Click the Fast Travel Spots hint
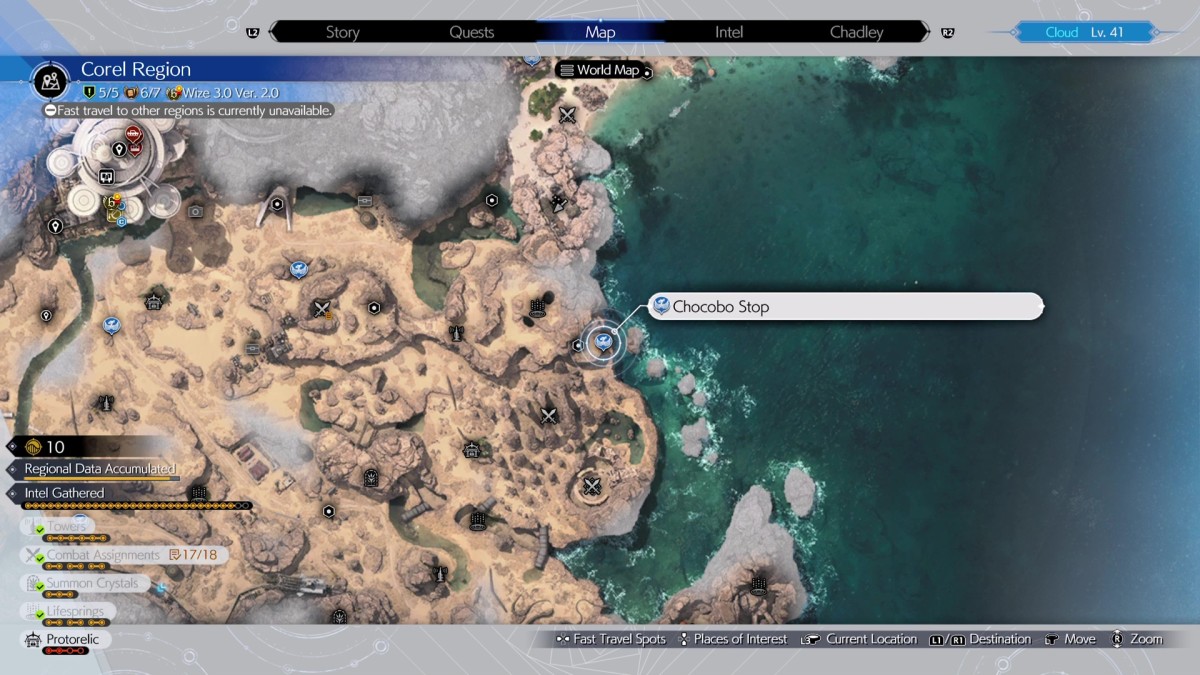 (x=611, y=639)
